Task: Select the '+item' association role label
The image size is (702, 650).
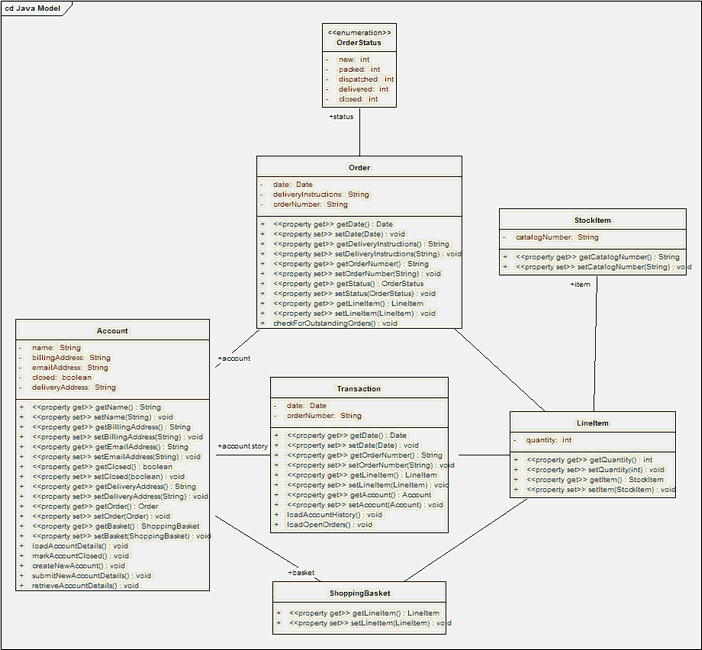Action: pos(580,284)
